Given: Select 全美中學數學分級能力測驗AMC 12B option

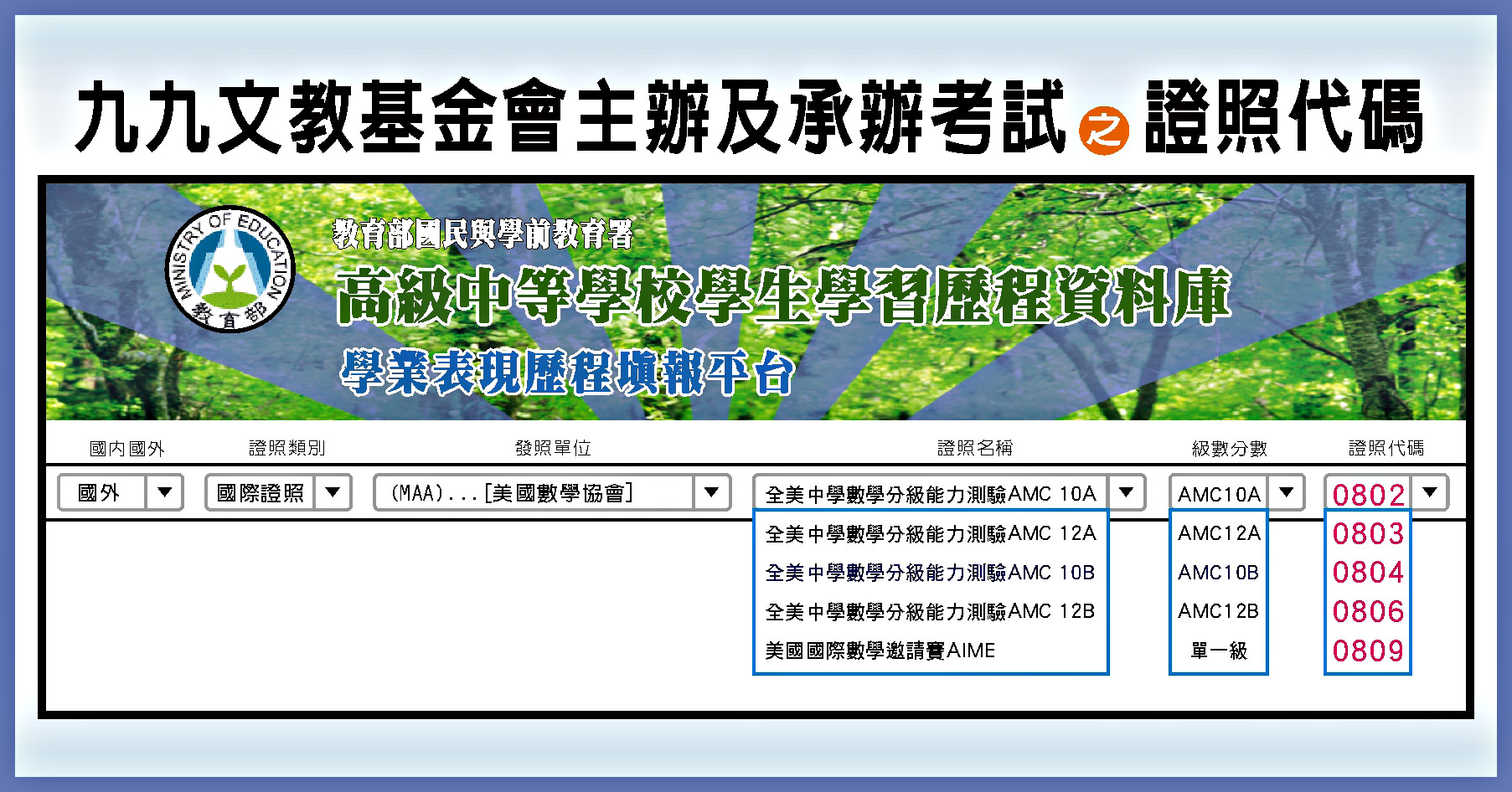Looking at the screenshot, I should tap(930, 611).
